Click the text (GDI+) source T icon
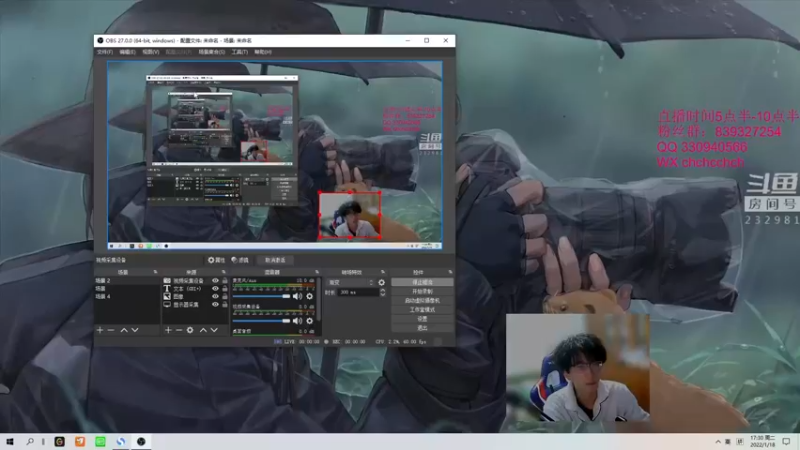Image resolution: width=800 pixels, height=450 pixels. pyautogui.click(x=167, y=288)
